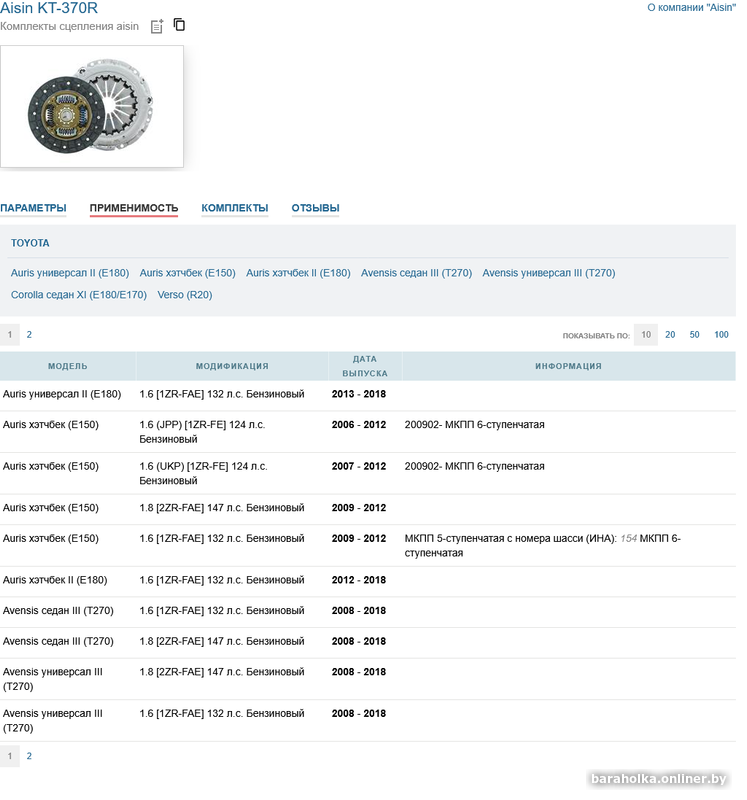Show 10 rows per page

click(646, 335)
